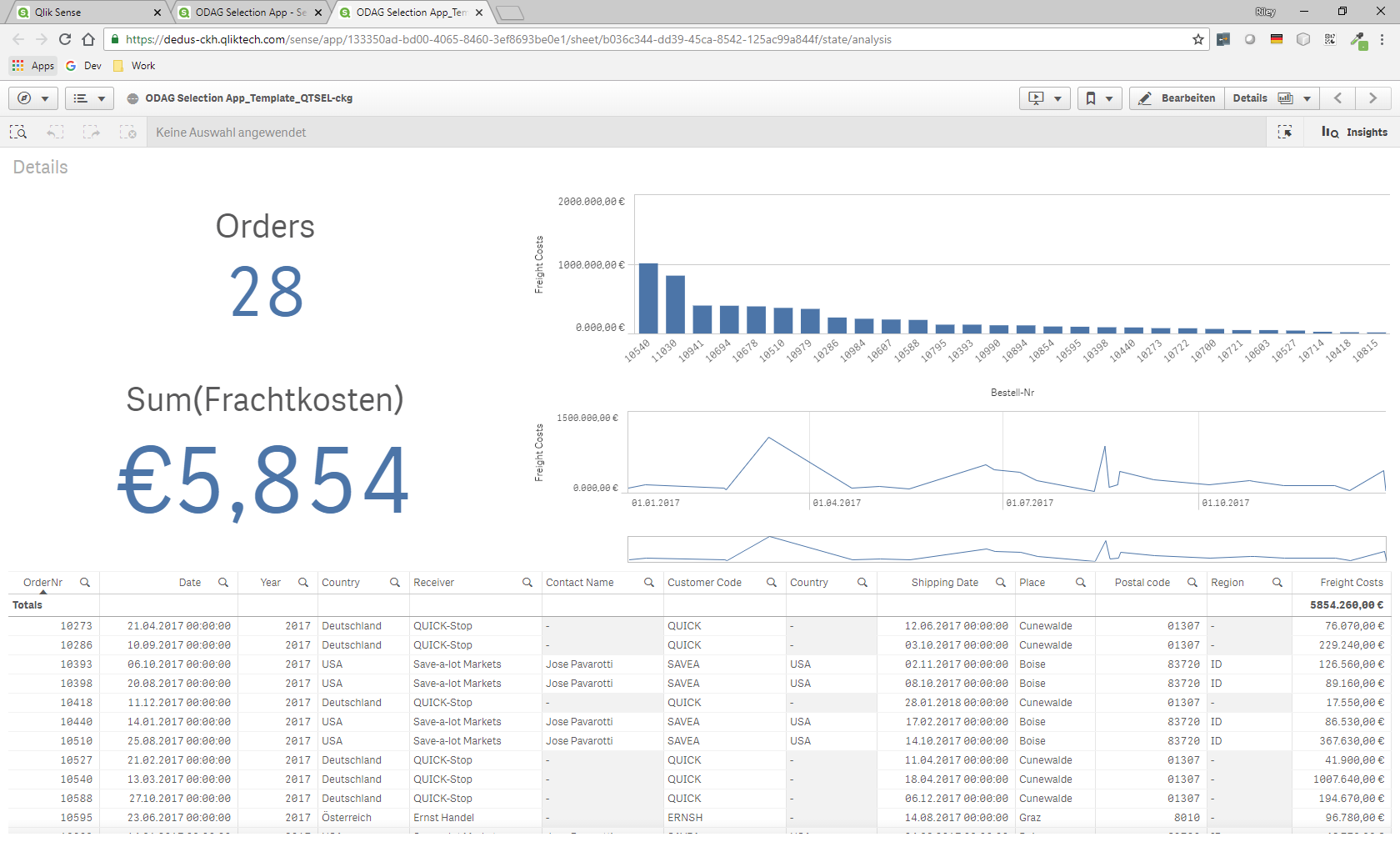Search the first Country column
This screenshot has height=842, width=1400.
395,583
